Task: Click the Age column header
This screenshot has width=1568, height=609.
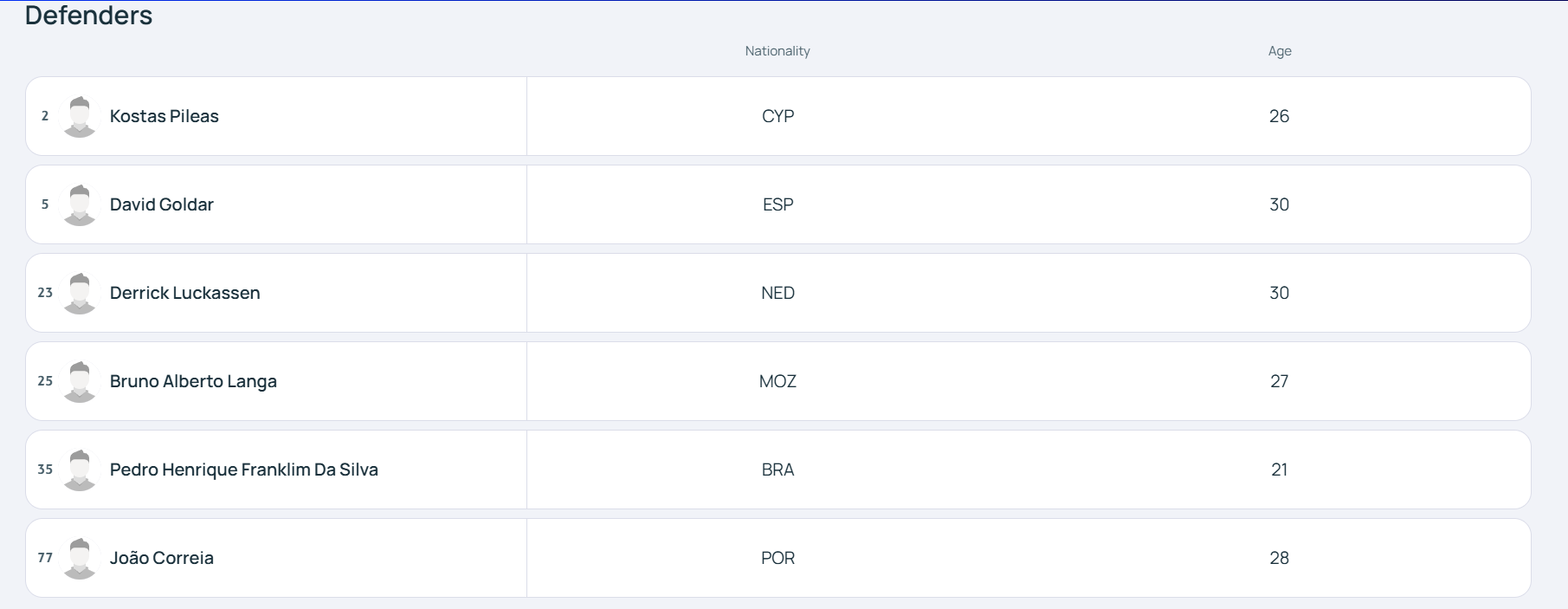Action: pos(1280,51)
